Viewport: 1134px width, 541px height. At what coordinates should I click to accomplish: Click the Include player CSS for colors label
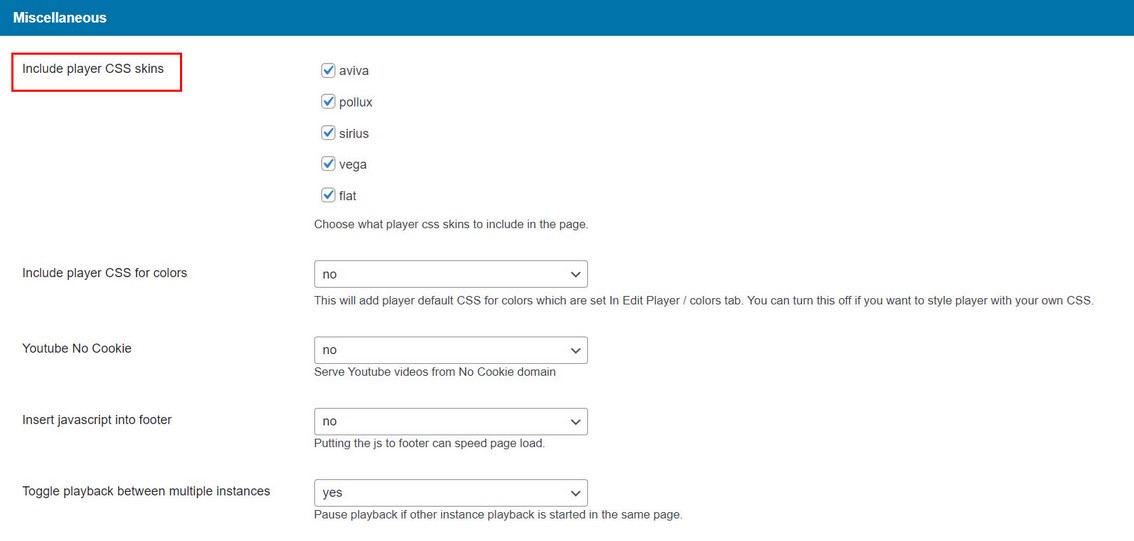coord(104,272)
